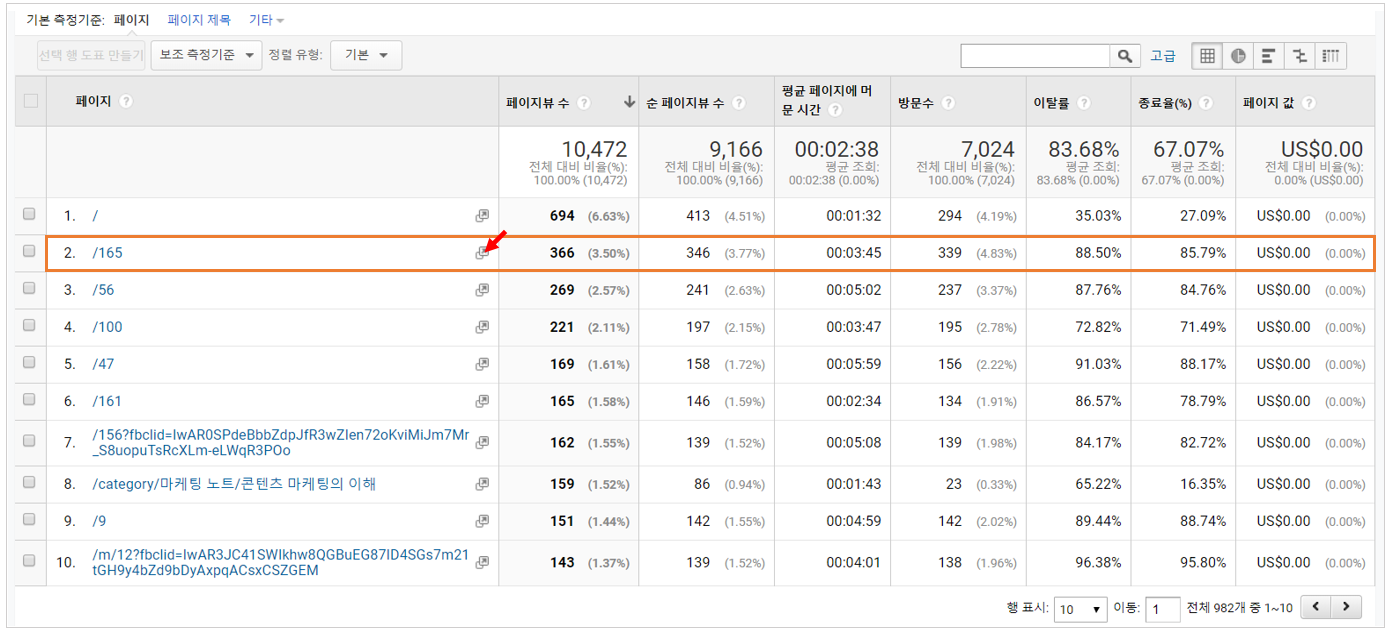
Task: Open the 정렬 유형 기본 dropdown
Action: tap(366, 56)
